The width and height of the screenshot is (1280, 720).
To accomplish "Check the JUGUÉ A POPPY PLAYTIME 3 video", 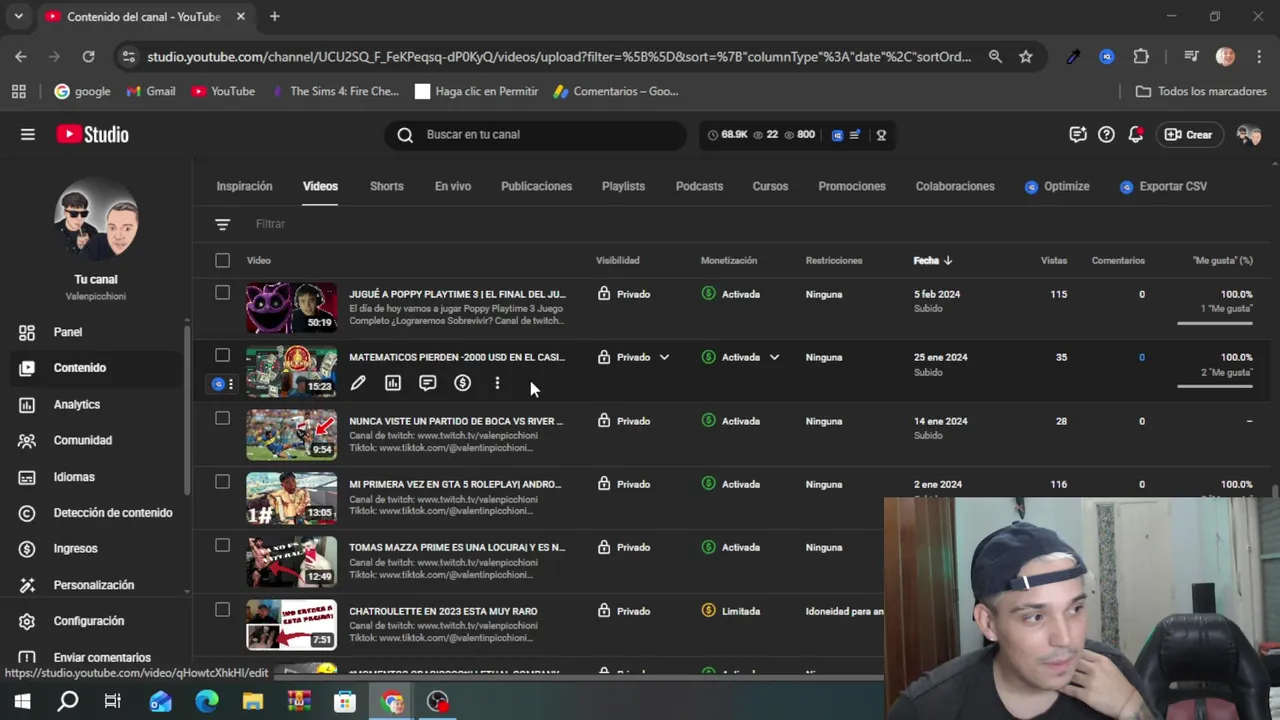I will tap(222, 293).
